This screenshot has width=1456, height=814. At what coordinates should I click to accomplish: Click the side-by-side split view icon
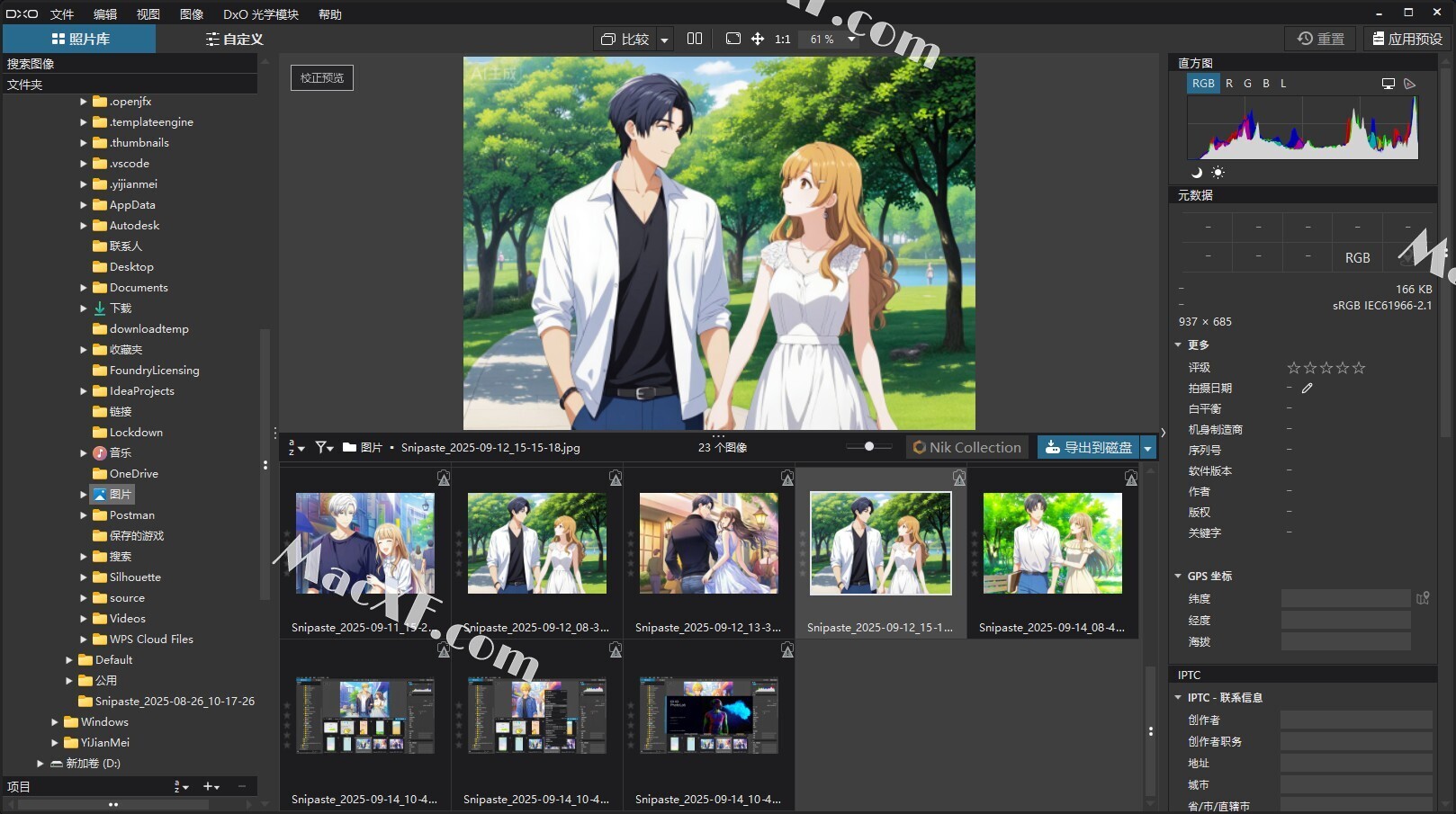(x=695, y=39)
